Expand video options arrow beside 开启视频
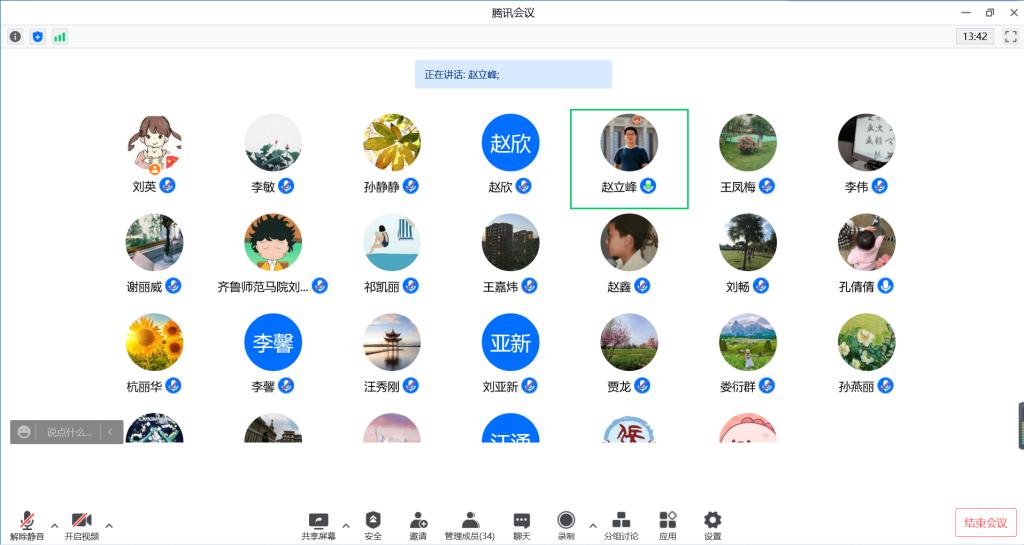Image resolution: width=1024 pixels, height=545 pixels. (x=109, y=525)
